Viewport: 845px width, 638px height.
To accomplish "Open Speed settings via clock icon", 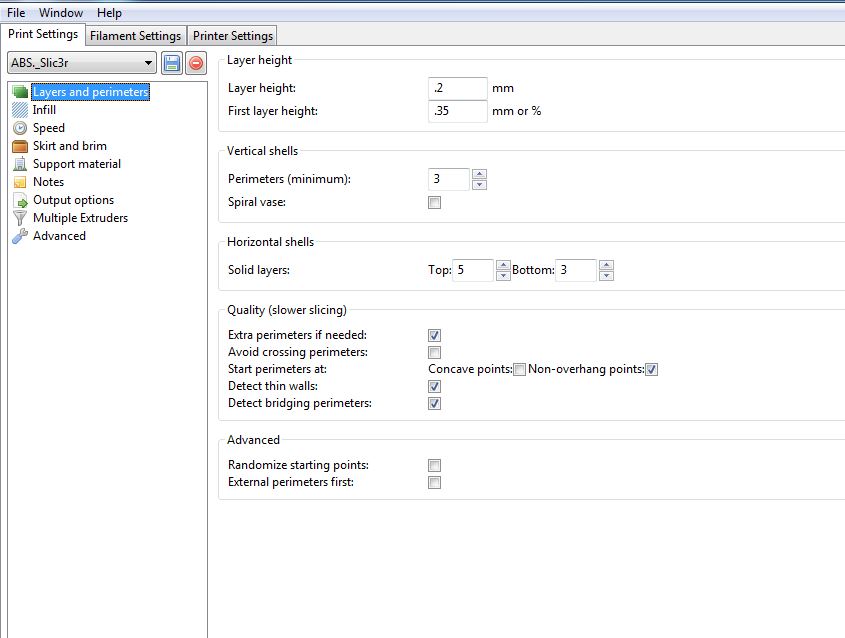I will click(20, 128).
